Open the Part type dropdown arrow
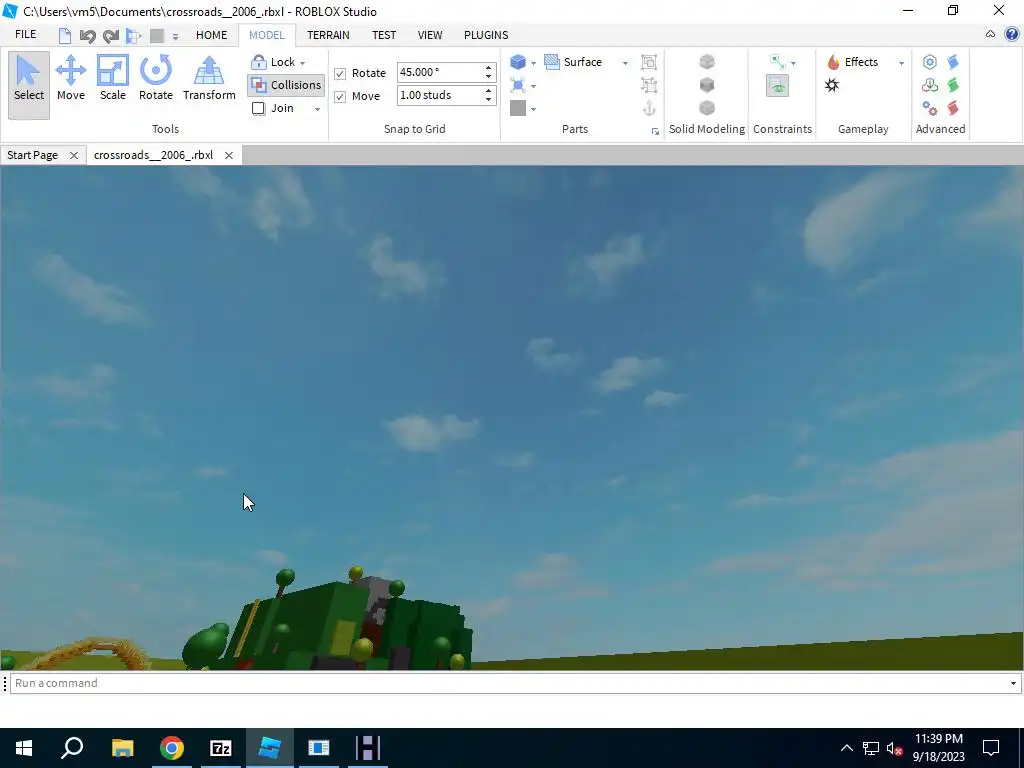Viewport: 1024px width, 768px height. click(534, 63)
